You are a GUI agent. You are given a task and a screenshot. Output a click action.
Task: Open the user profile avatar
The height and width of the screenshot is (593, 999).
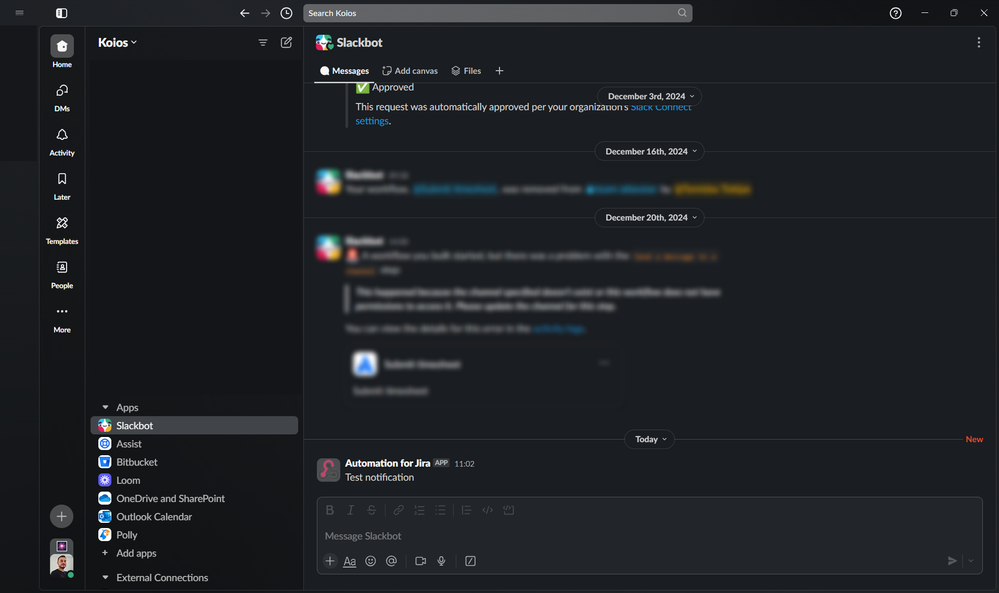click(x=62, y=564)
